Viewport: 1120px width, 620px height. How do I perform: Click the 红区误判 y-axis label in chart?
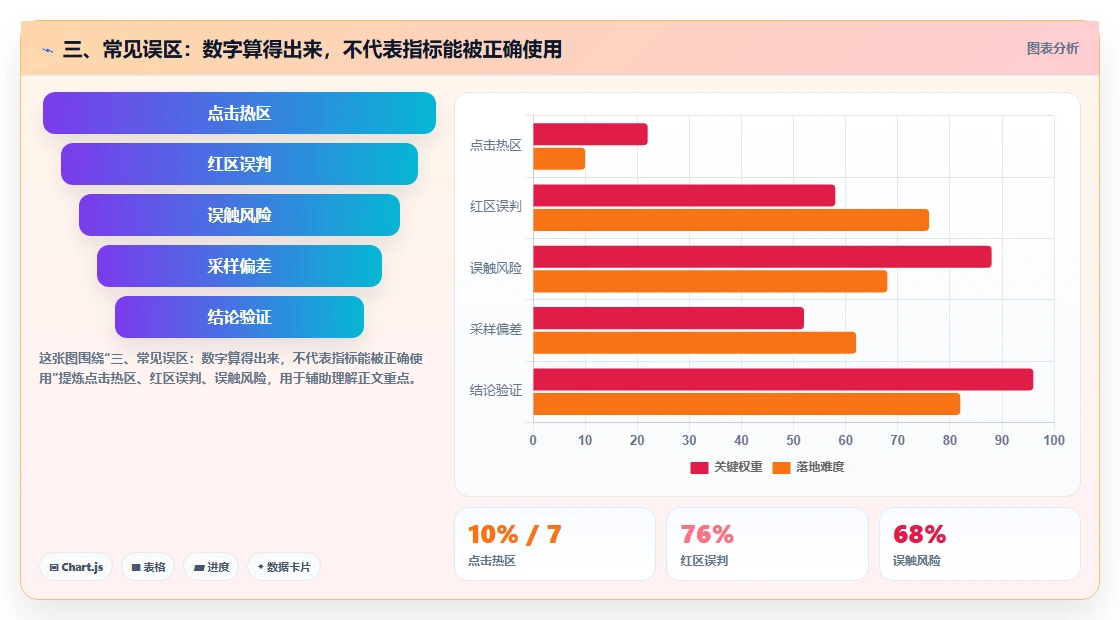click(x=496, y=206)
